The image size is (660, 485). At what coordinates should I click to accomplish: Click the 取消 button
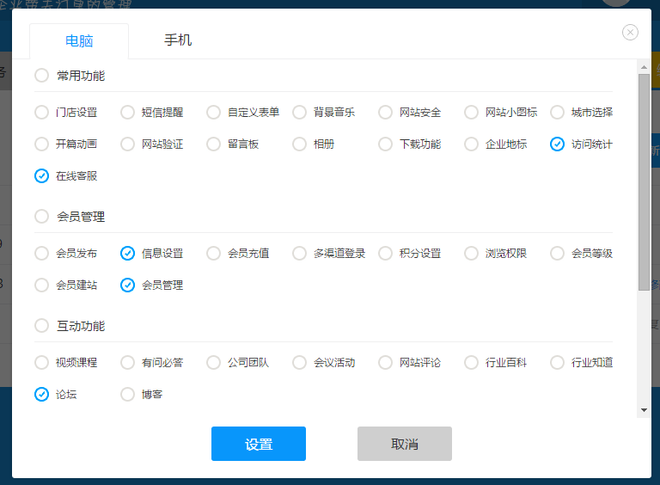point(404,444)
